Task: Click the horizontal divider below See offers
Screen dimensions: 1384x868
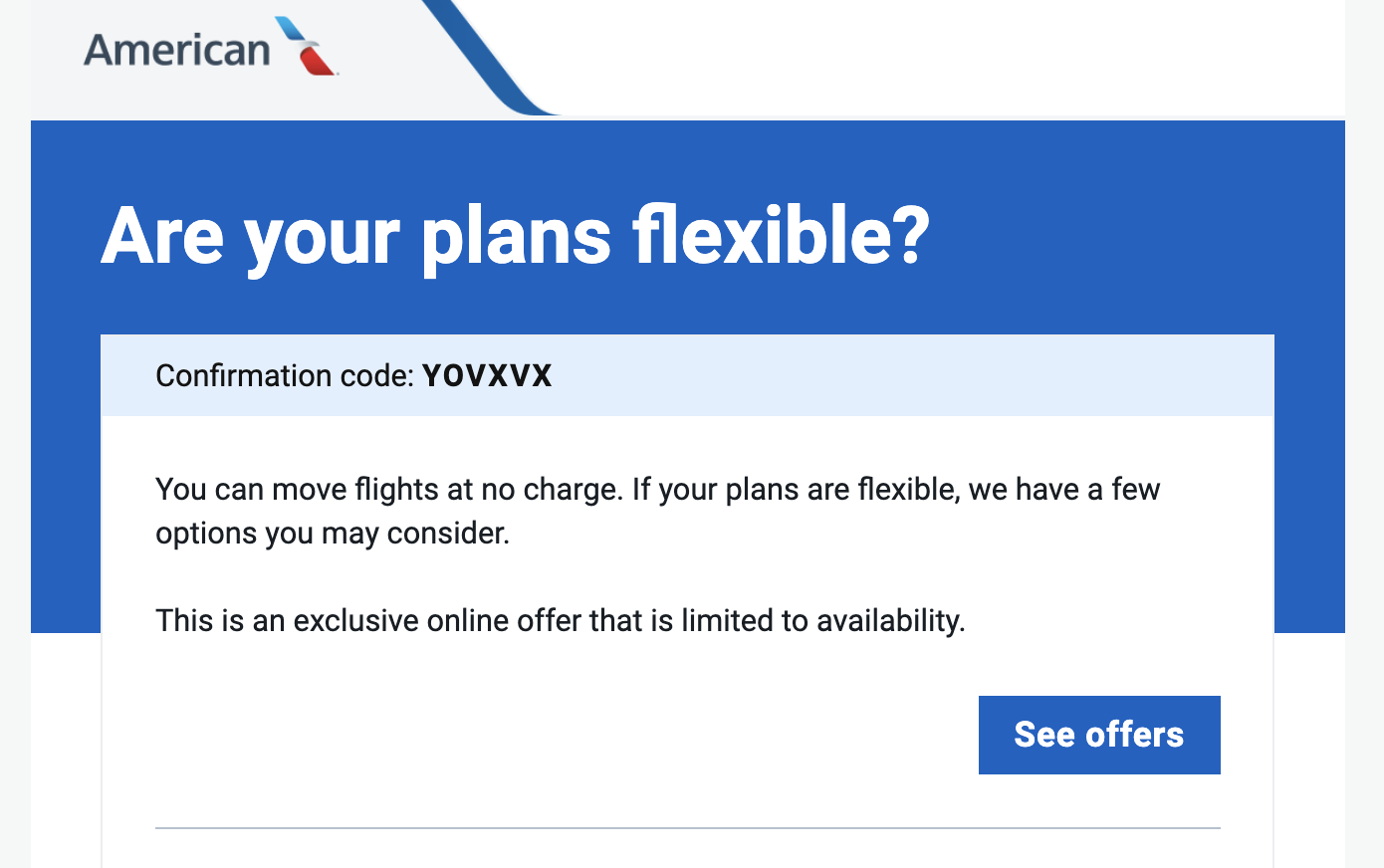Action: [x=688, y=827]
